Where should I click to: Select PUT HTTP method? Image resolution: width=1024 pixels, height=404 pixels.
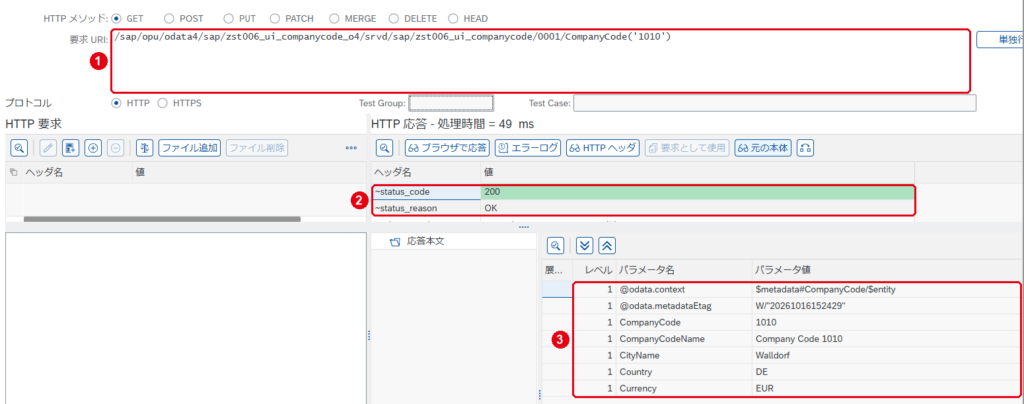[x=229, y=18]
